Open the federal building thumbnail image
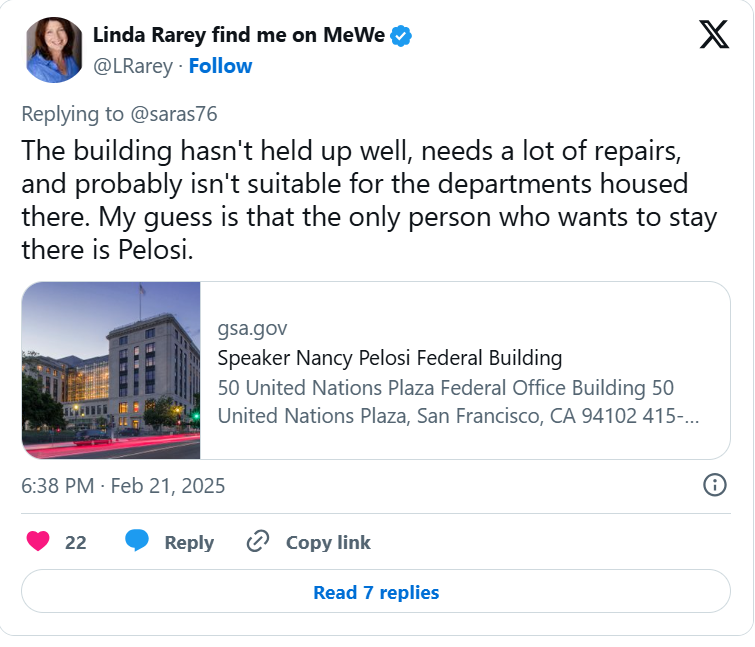755x647 pixels. 111,370
